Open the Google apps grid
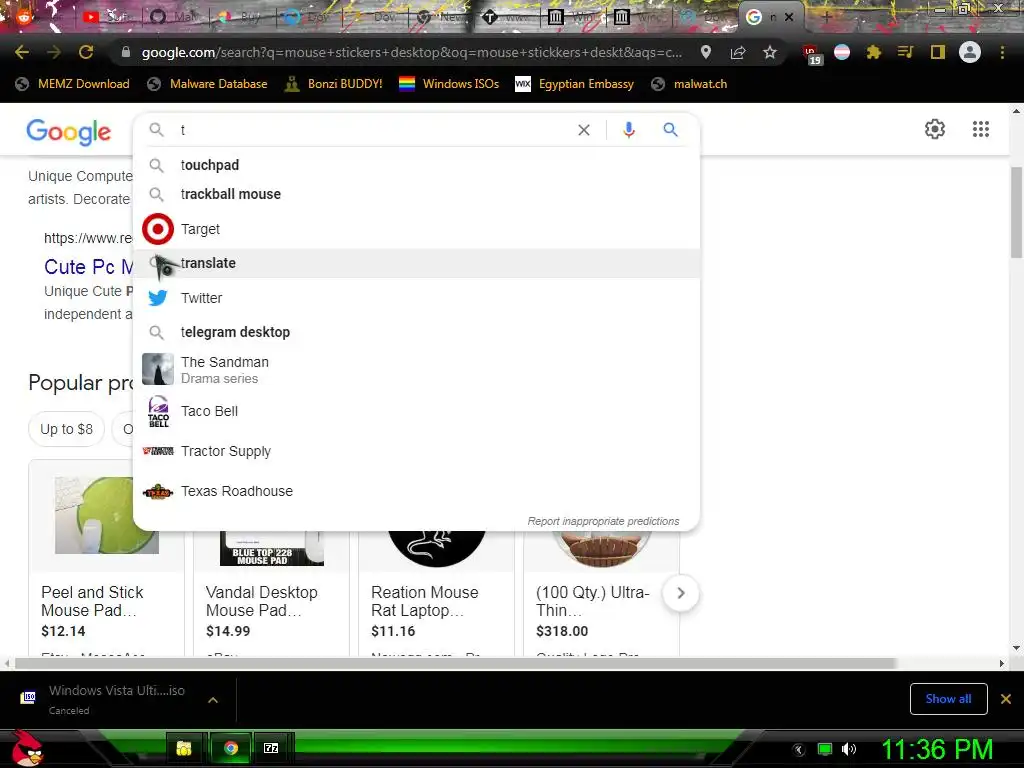This screenshot has height=768, width=1024. point(981,129)
